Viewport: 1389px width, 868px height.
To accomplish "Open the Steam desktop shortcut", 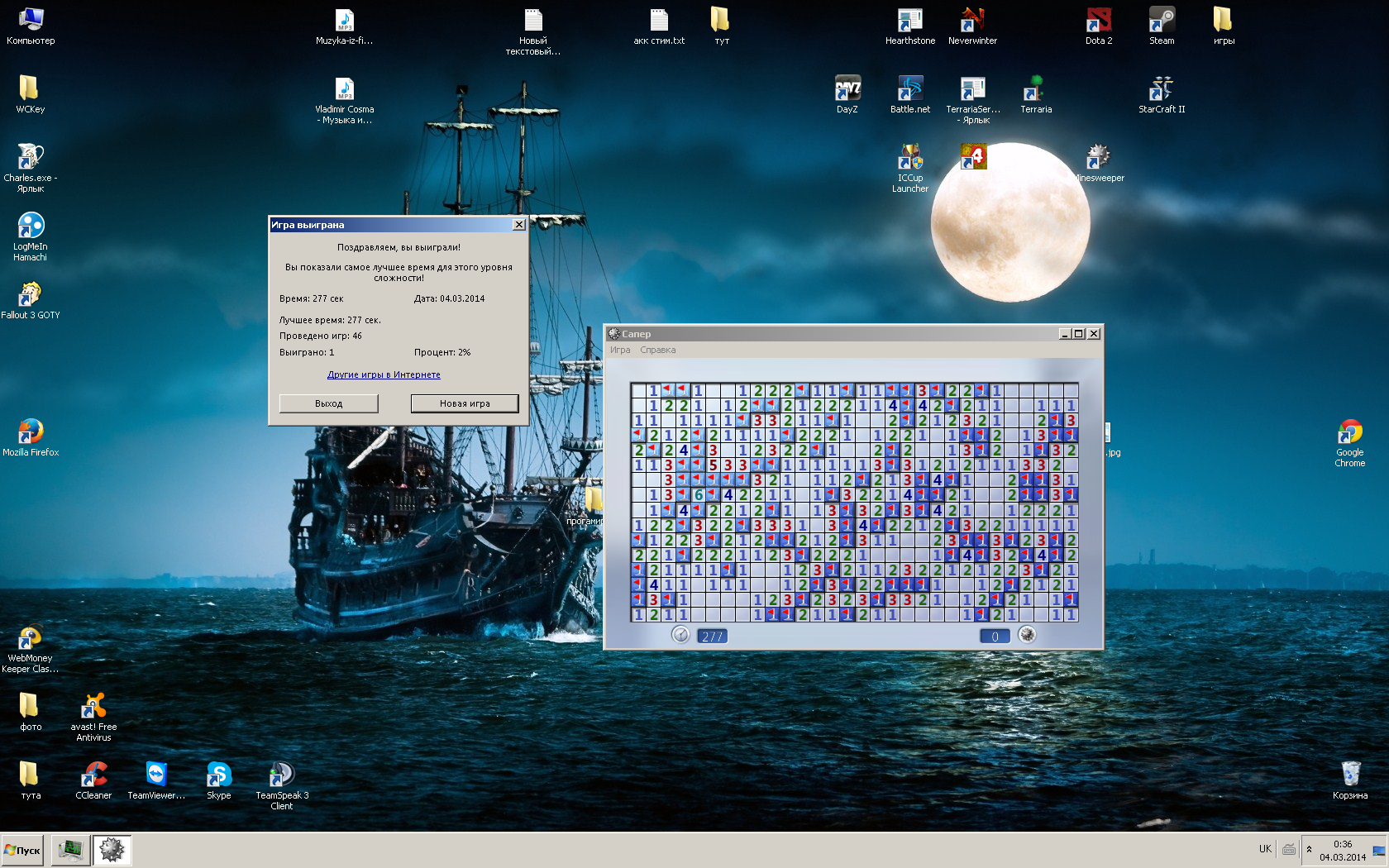I will coord(1161,21).
